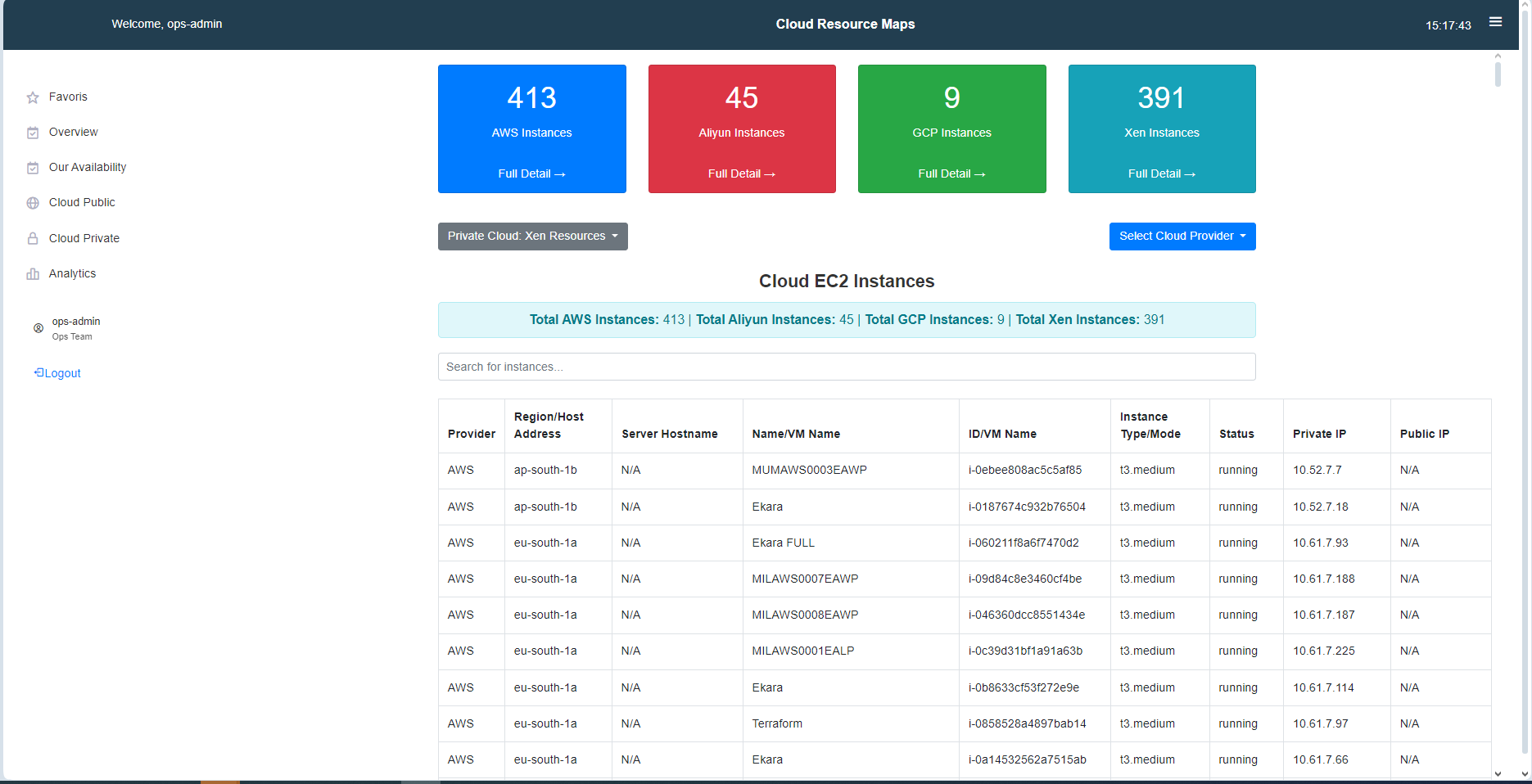1532x784 pixels.
Task: Open Full Detail for Aliyun Instances
Action: click(742, 173)
